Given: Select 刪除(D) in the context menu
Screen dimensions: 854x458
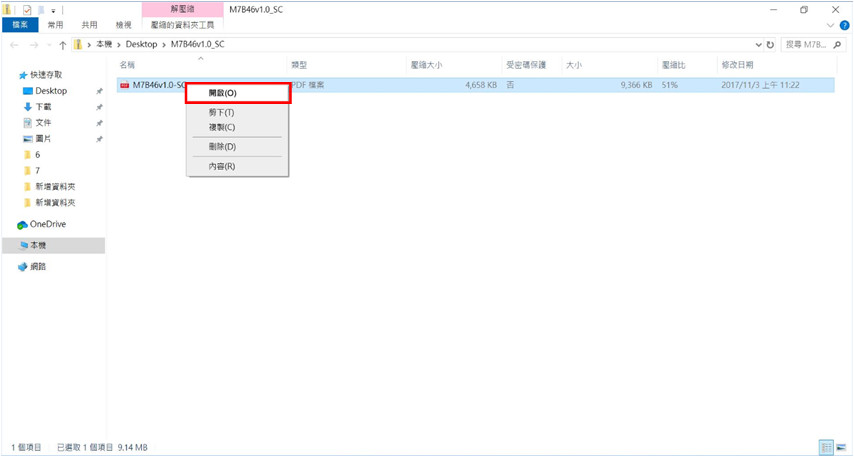Looking at the screenshot, I should pyautogui.click(x=222, y=147).
